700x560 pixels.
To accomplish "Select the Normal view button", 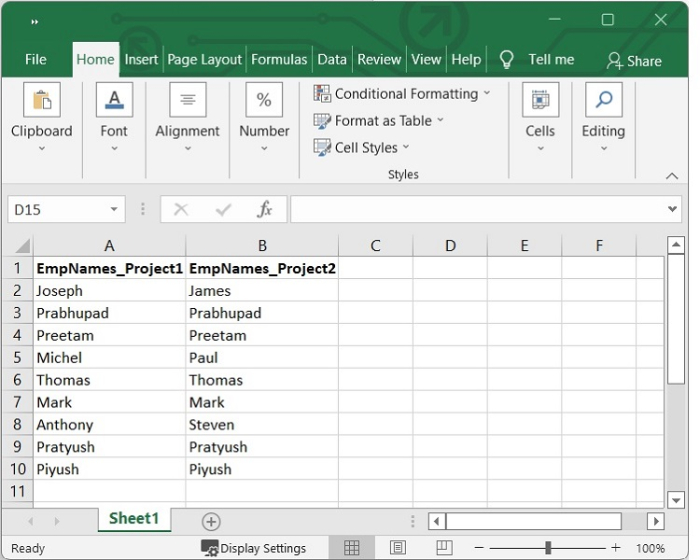I will point(352,548).
